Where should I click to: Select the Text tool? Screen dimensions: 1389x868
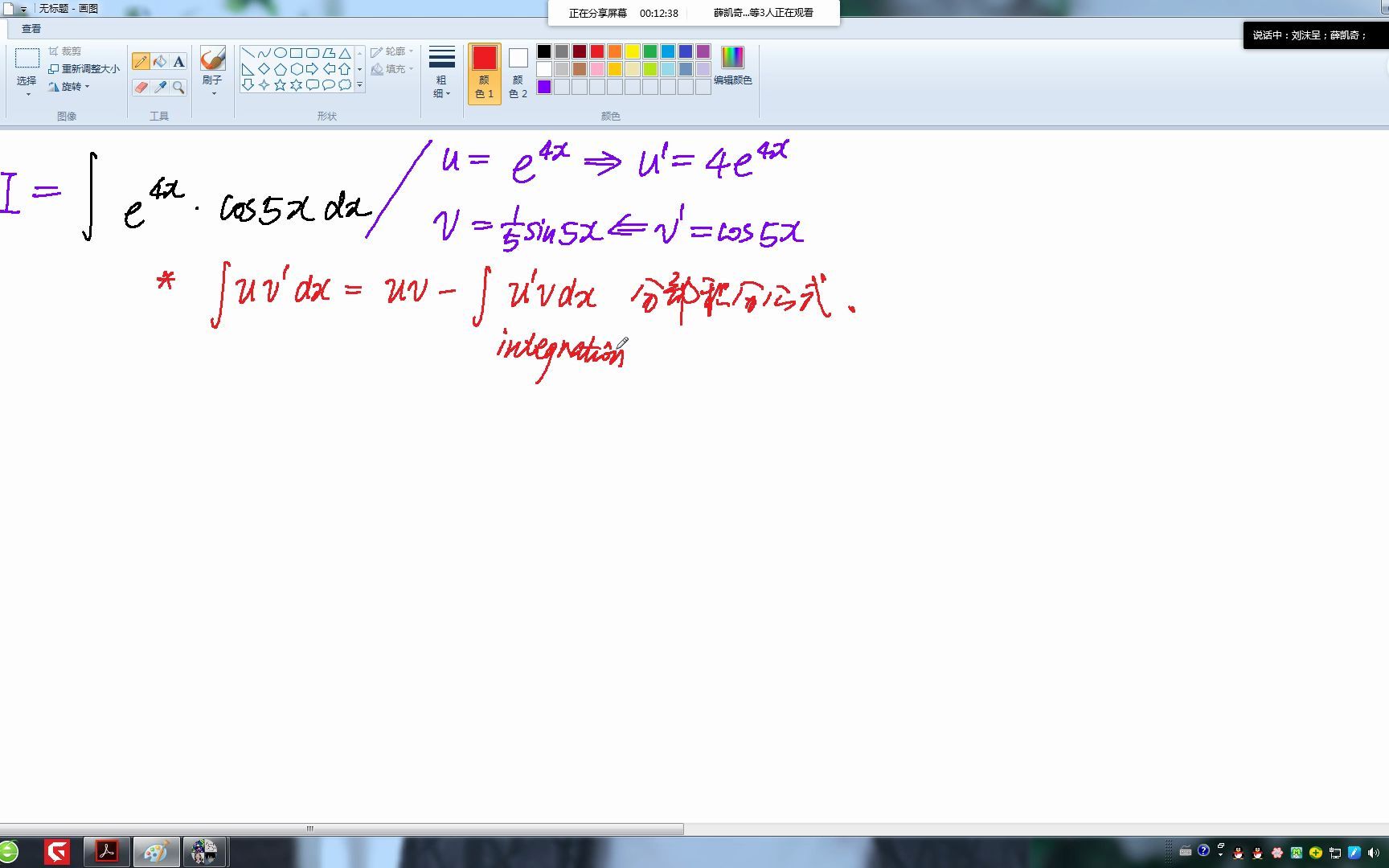(x=178, y=61)
